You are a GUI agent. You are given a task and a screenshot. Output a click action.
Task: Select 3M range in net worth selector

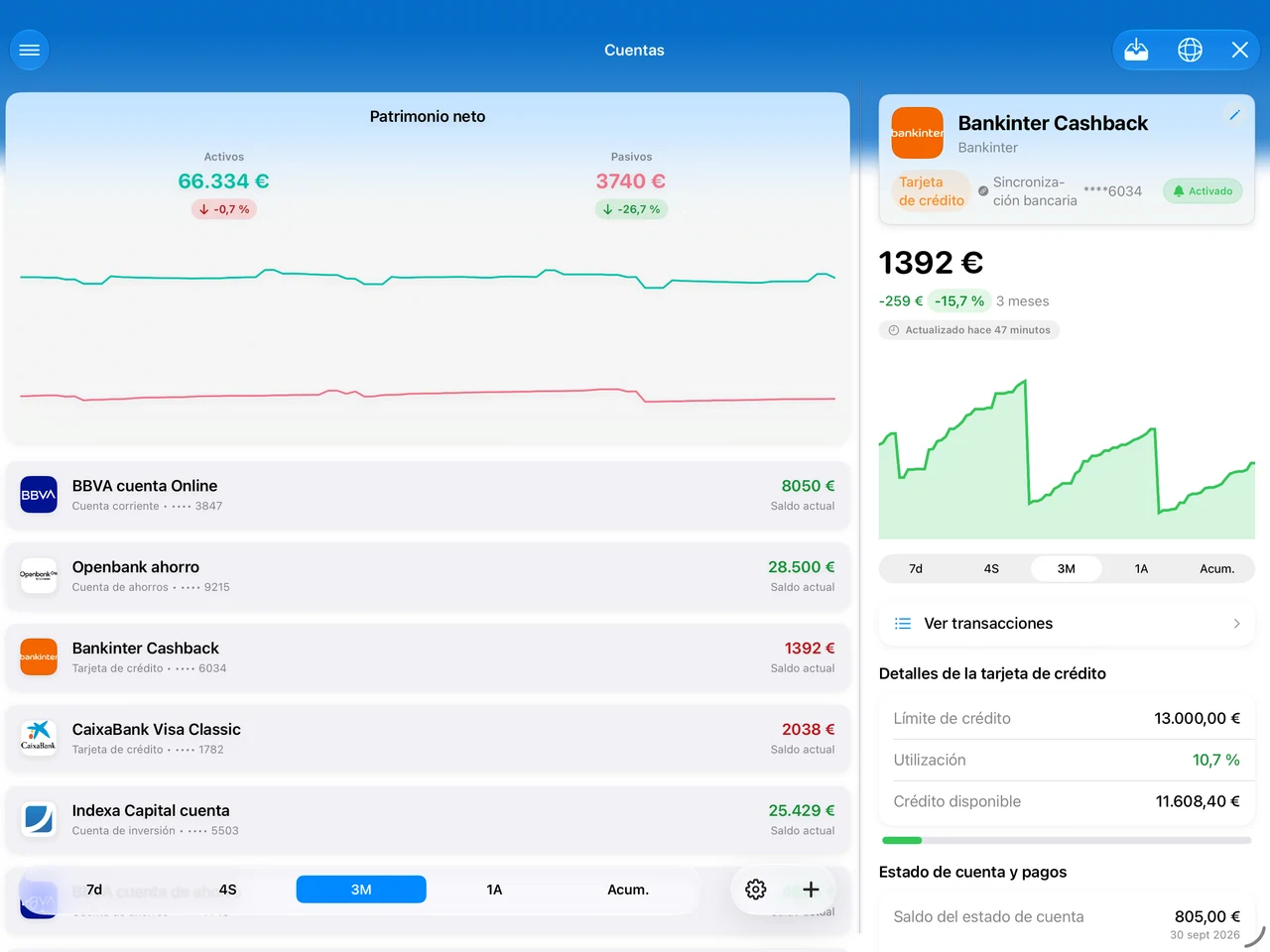click(361, 890)
